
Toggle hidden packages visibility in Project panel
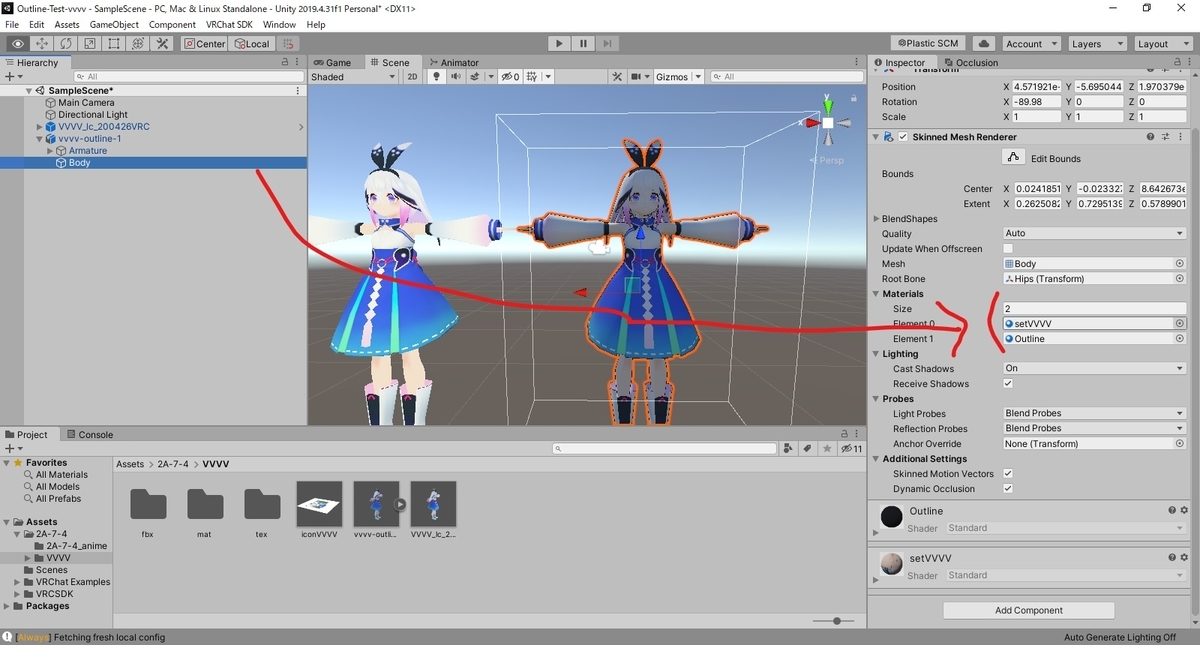852,449
